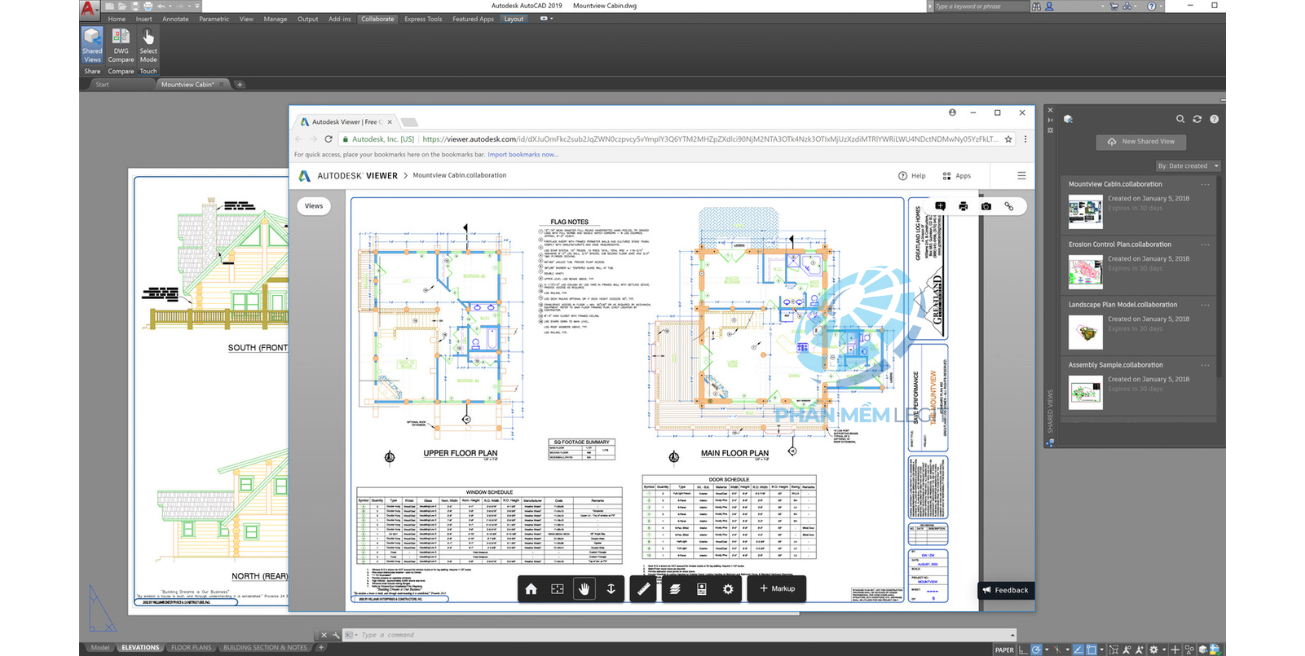Switch to the Insert ribbon tab

[x=144, y=18]
